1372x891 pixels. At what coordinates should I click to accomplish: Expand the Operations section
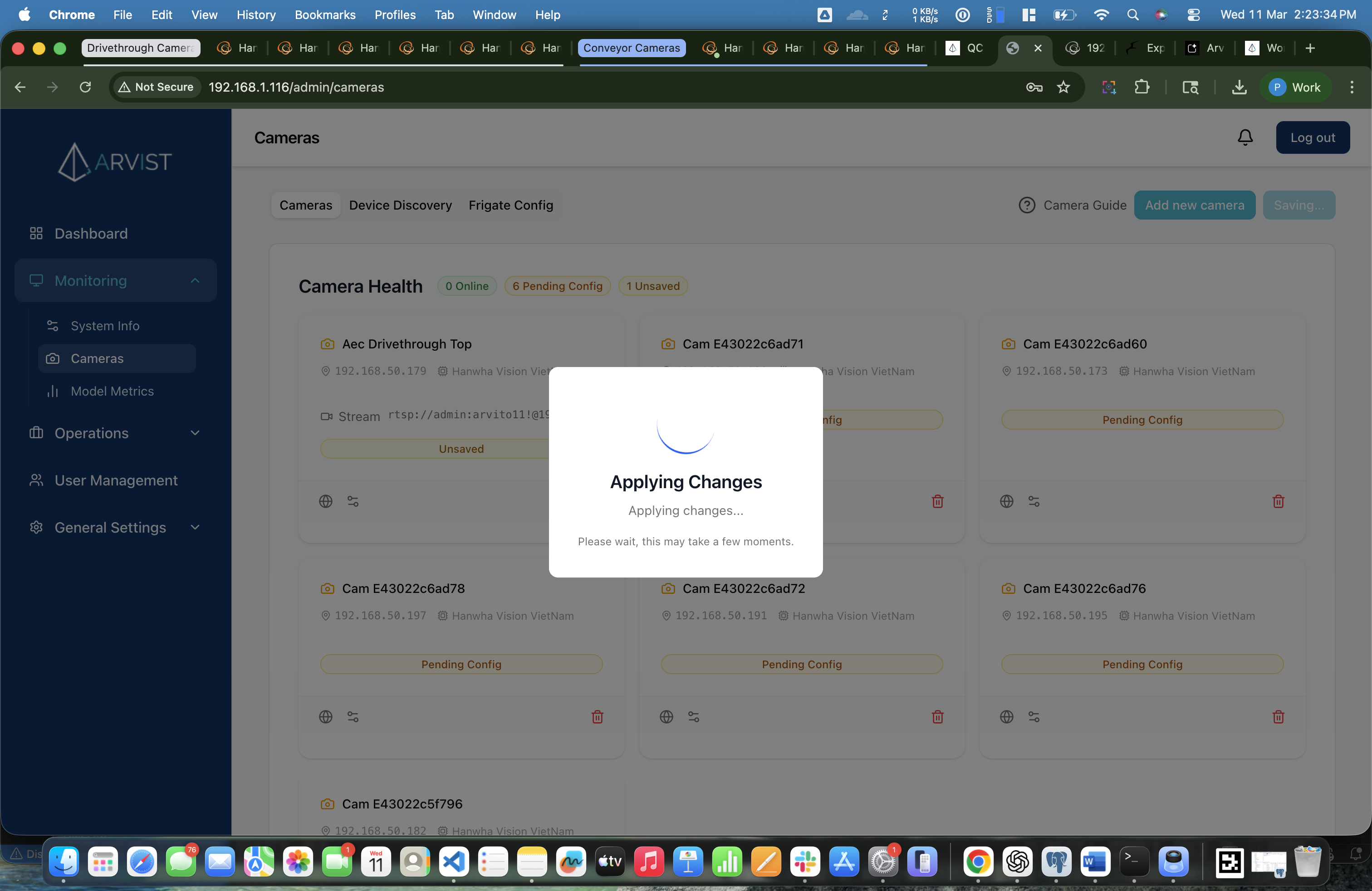pyautogui.click(x=195, y=433)
